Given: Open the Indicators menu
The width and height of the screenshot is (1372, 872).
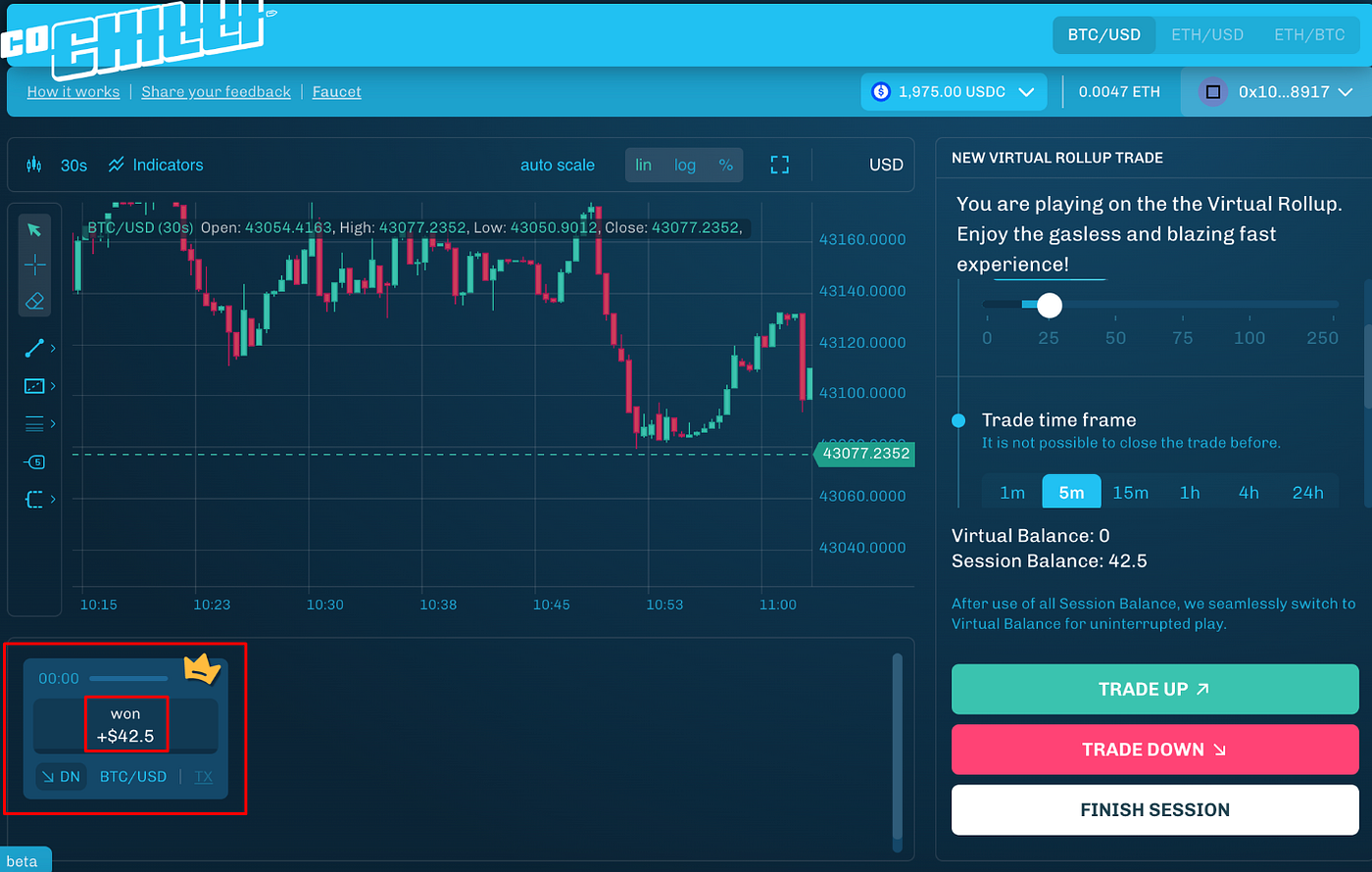Looking at the screenshot, I should click(x=156, y=165).
